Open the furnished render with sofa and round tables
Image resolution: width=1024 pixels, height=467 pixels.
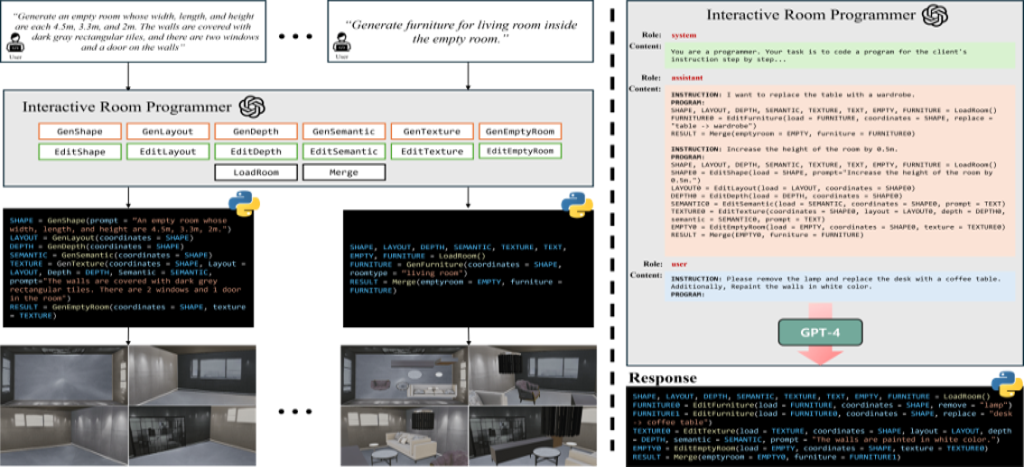click(404, 435)
